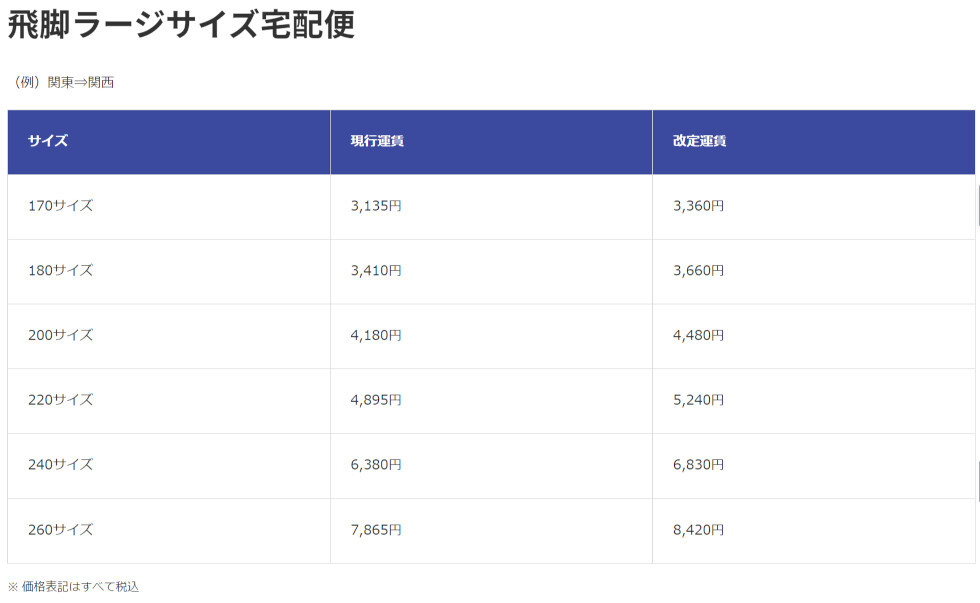Select the 現行運賃 column header
Viewport: 980px width, 603px height.
(377, 141)
